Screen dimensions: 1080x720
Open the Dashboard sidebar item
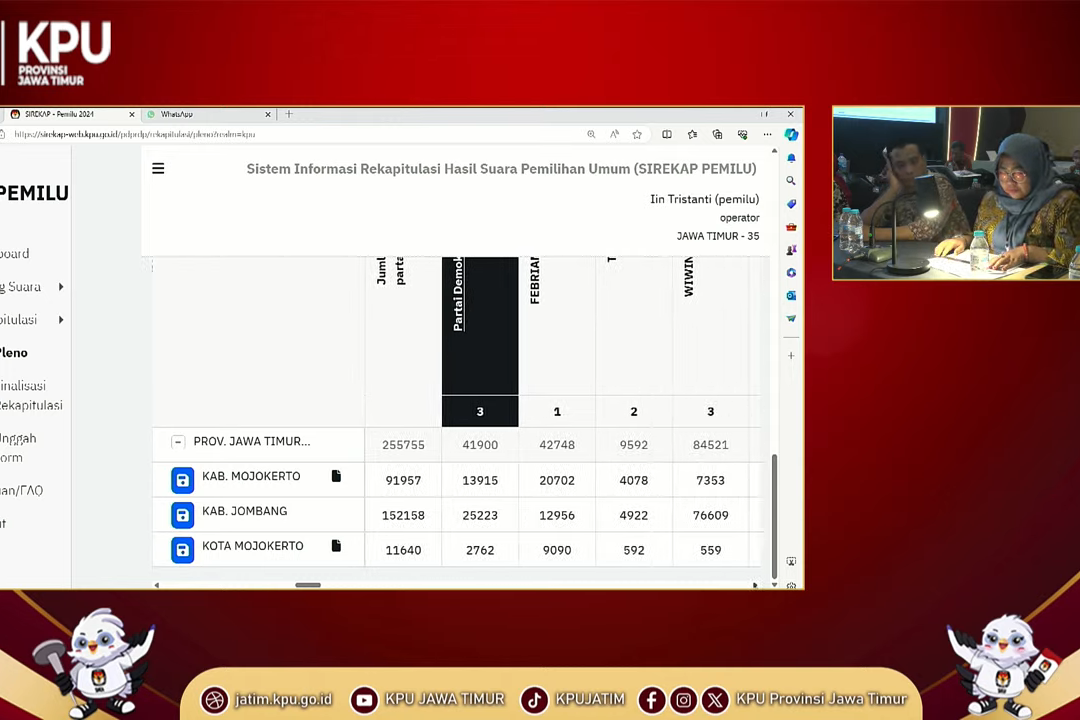(14, 254)
